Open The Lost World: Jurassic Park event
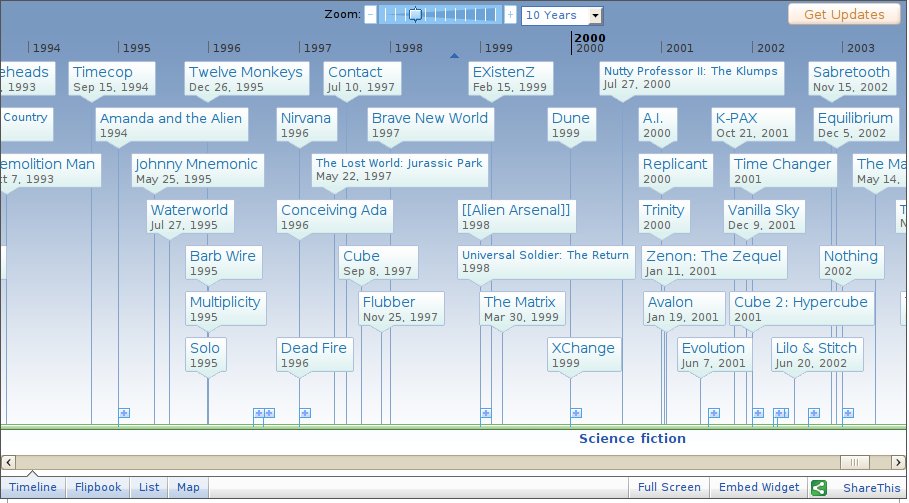909x503 pixels. click(x=399, y=170)
